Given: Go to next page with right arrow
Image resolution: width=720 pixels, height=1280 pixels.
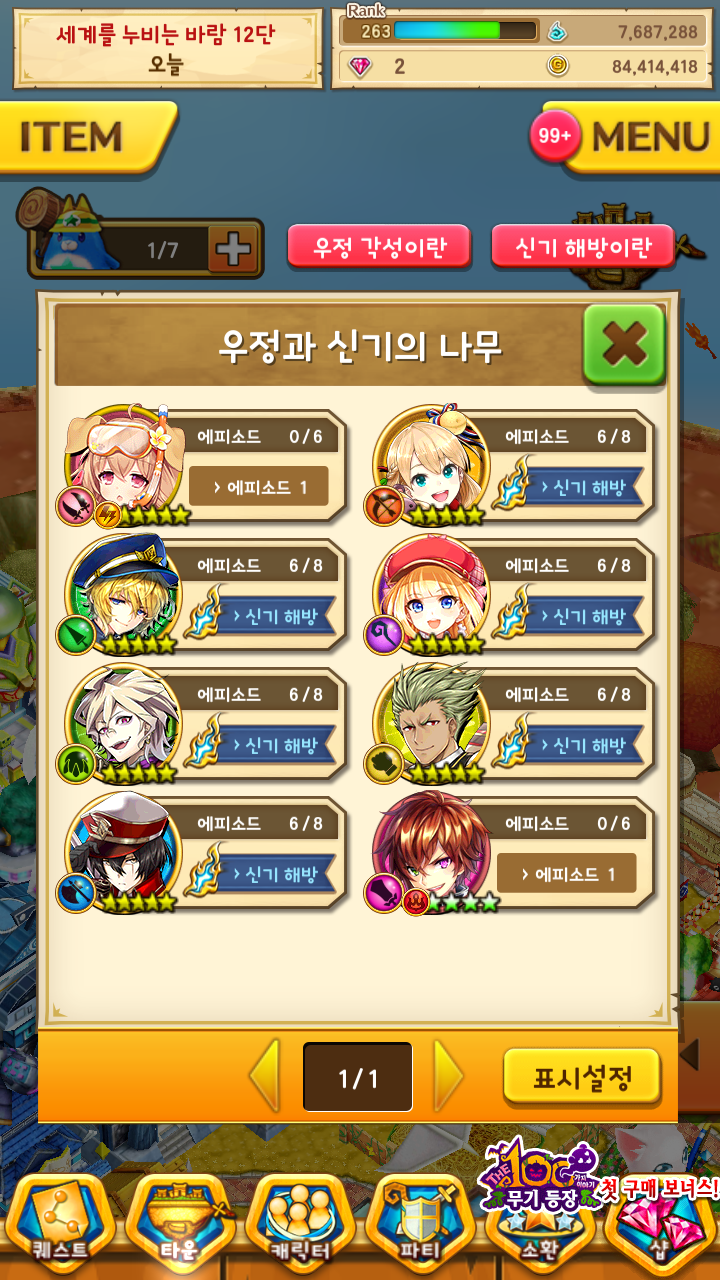Looking at the screenshot, I should pos(448,1076).
